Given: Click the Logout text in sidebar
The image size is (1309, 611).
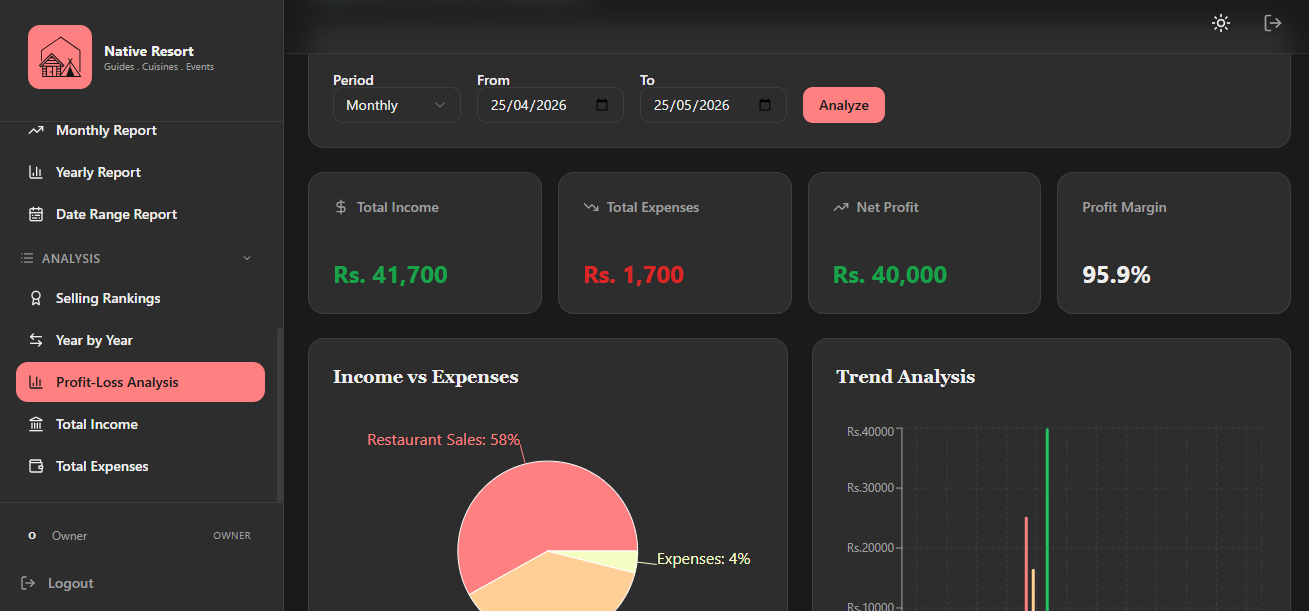Looking at the screenshot, I should coord(71,583).
